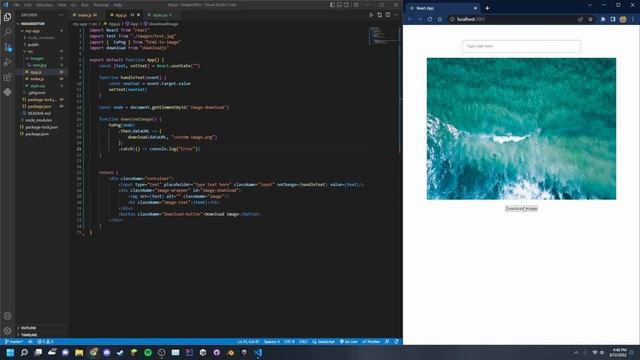The width and height of the screenshot is (640, 360).
Task: Click the CRLF end-of-line setting in status bar
Action: click(x=303, y=342)
